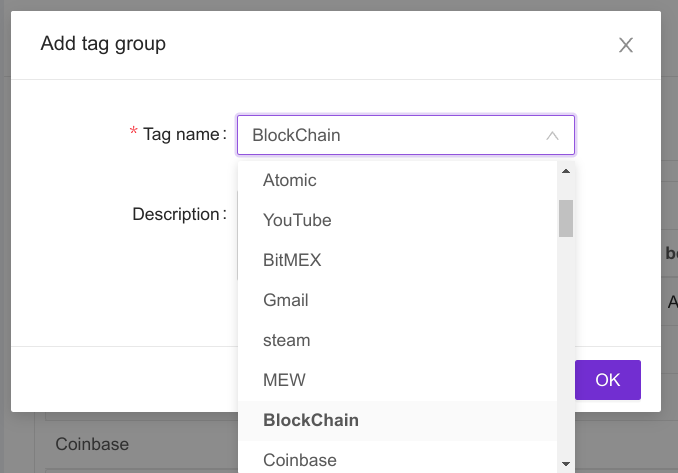Choose YouTube in the dropdown list
The image size is (678, 473).
297,220
